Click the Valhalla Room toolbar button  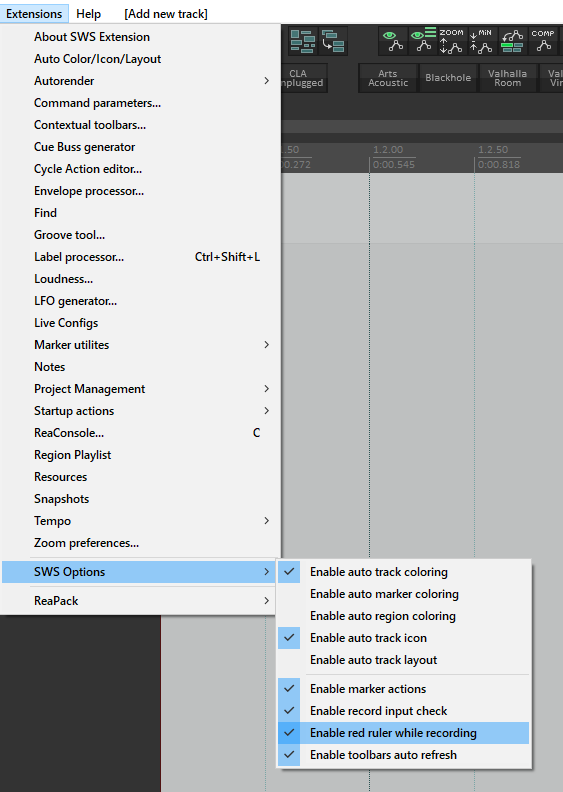pos(507,78)
